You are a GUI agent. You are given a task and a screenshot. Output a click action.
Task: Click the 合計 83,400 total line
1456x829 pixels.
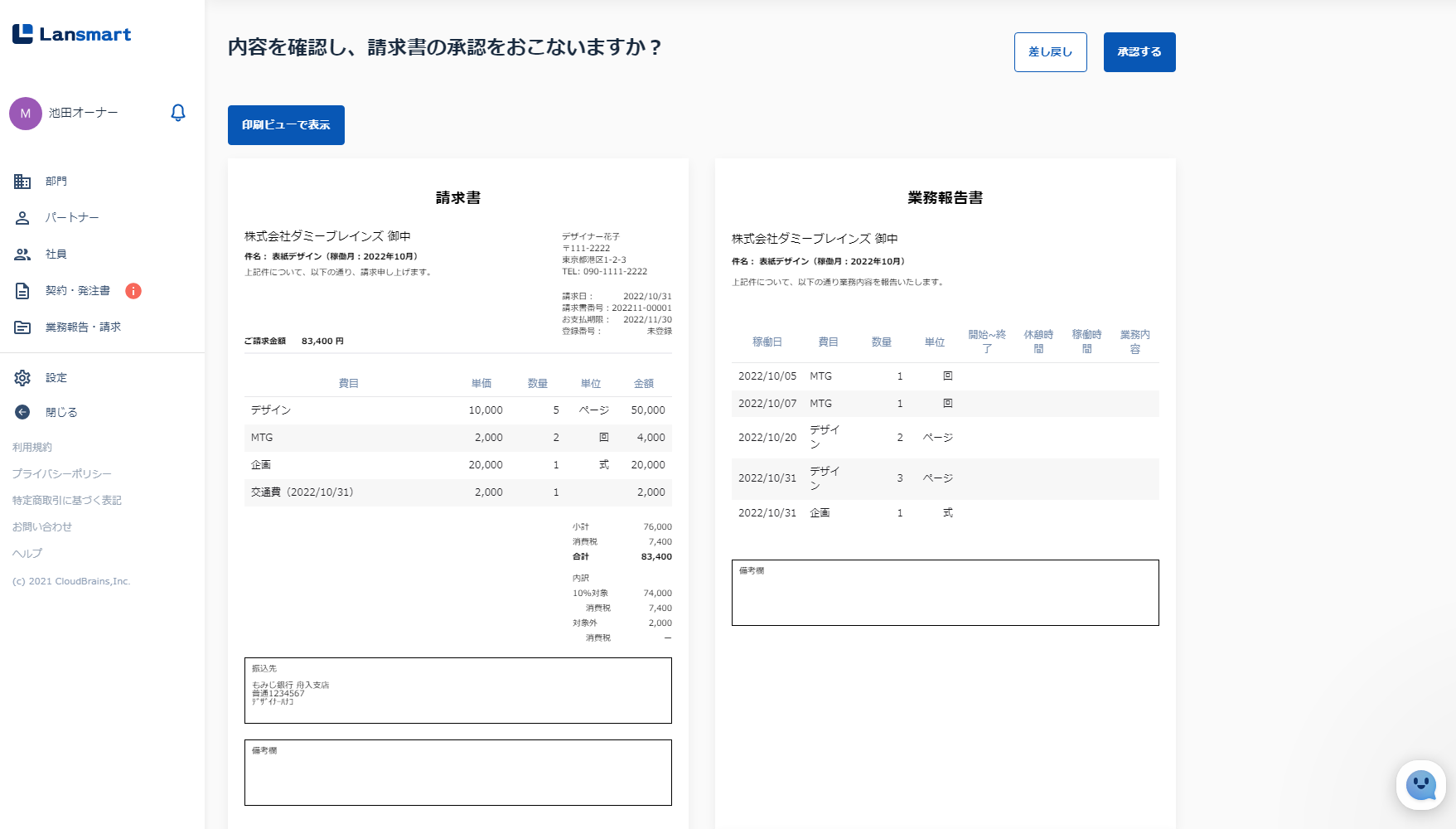622,557
